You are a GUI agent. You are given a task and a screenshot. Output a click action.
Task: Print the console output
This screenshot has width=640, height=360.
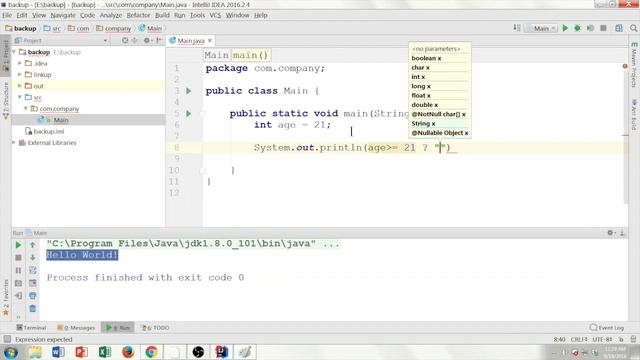(x=33, y=296)
